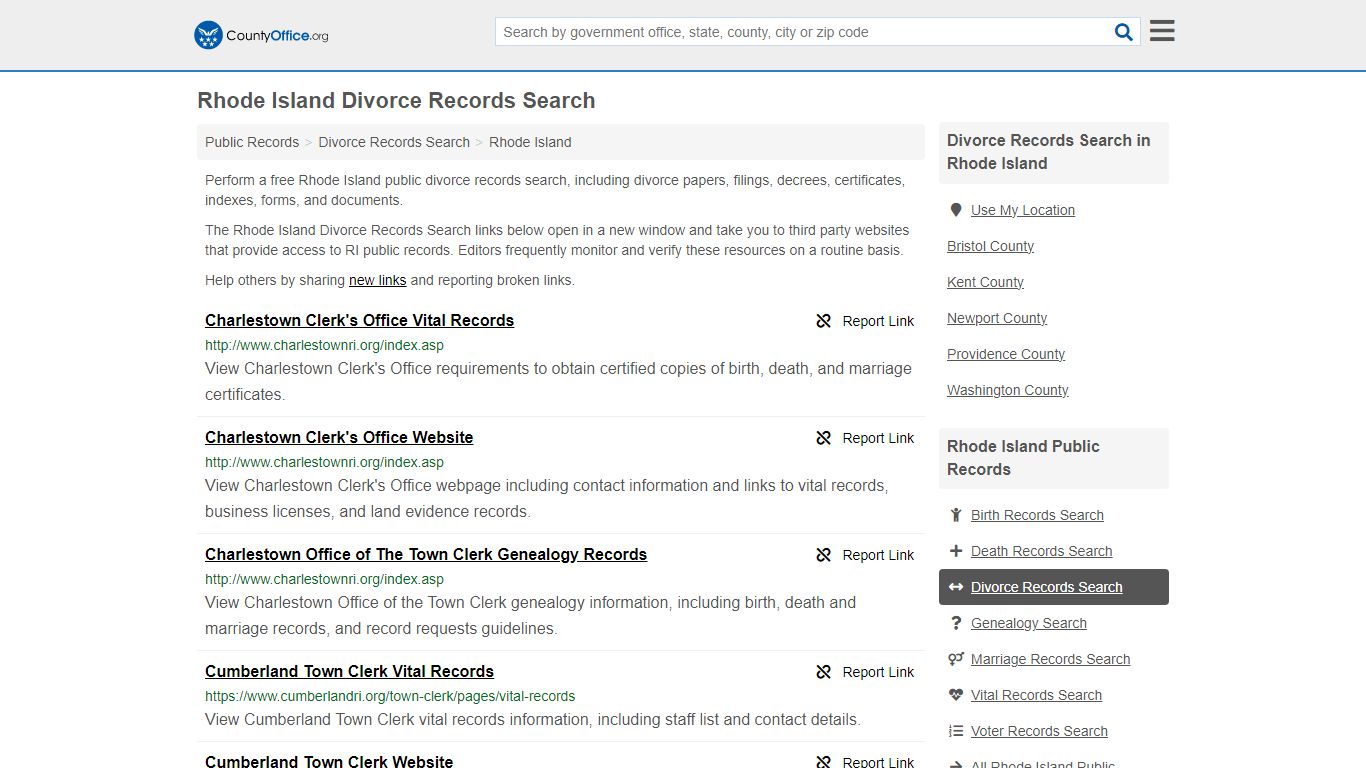Click Report Link text for Charlestown Genealogy Records

878,555
